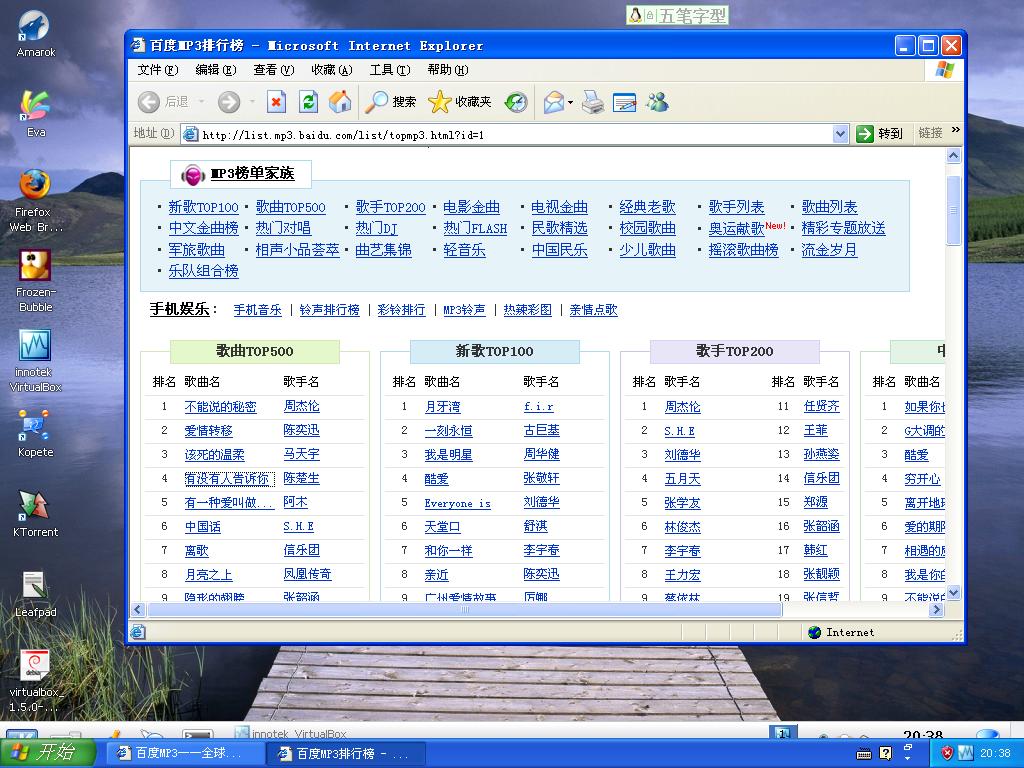Click the 转到 Go button
The image size is (1024, 768).
click(880, 134)
